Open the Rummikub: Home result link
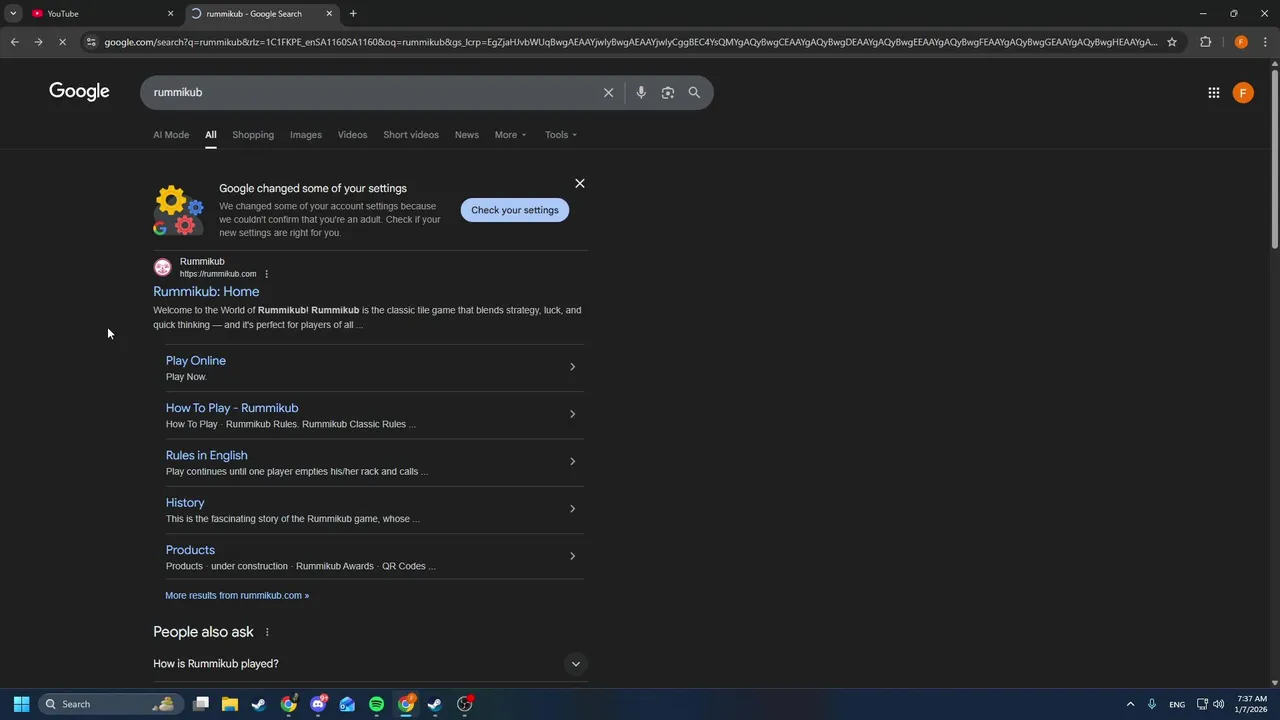 tap(206, 292)
